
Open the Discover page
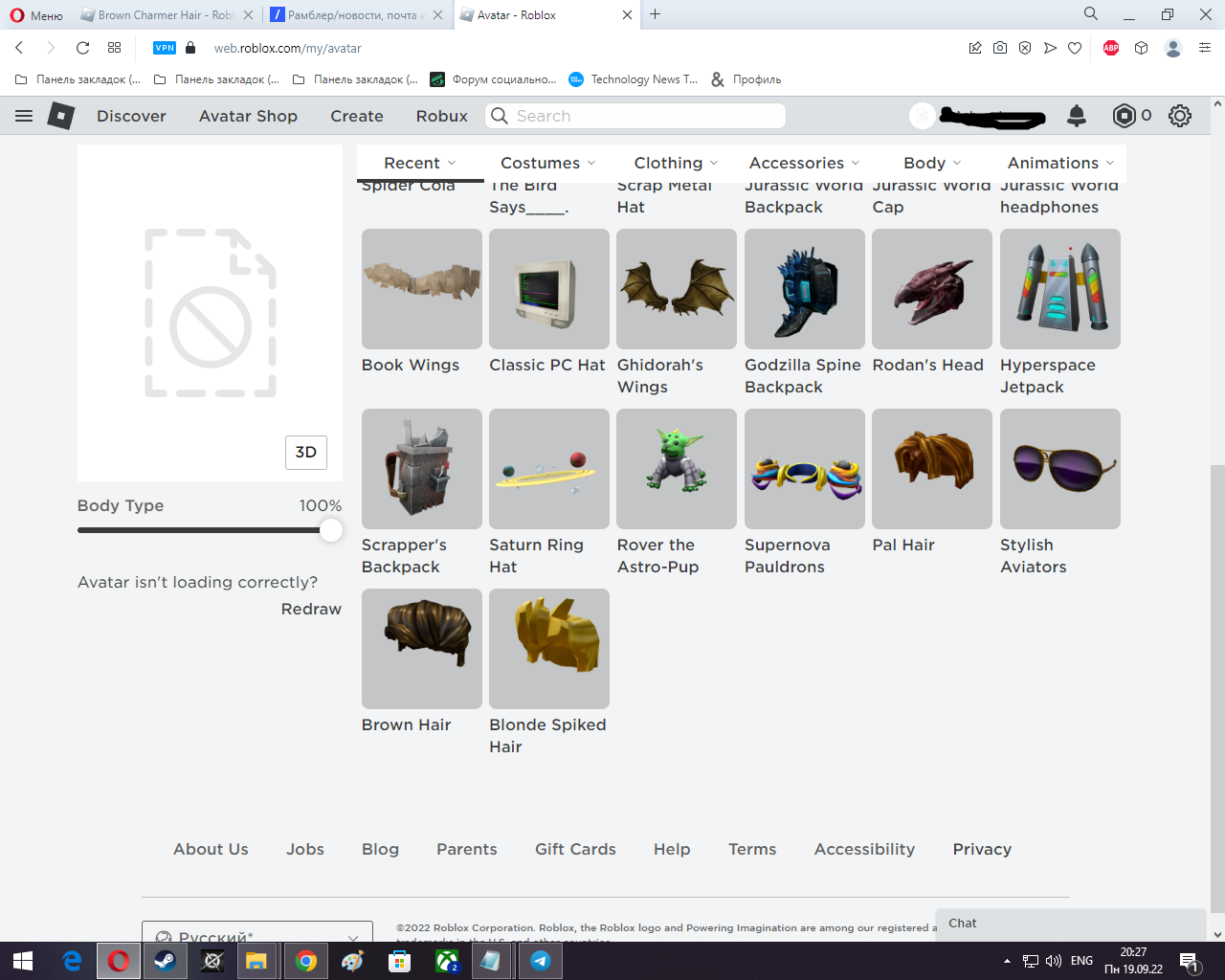pos(131,116)
